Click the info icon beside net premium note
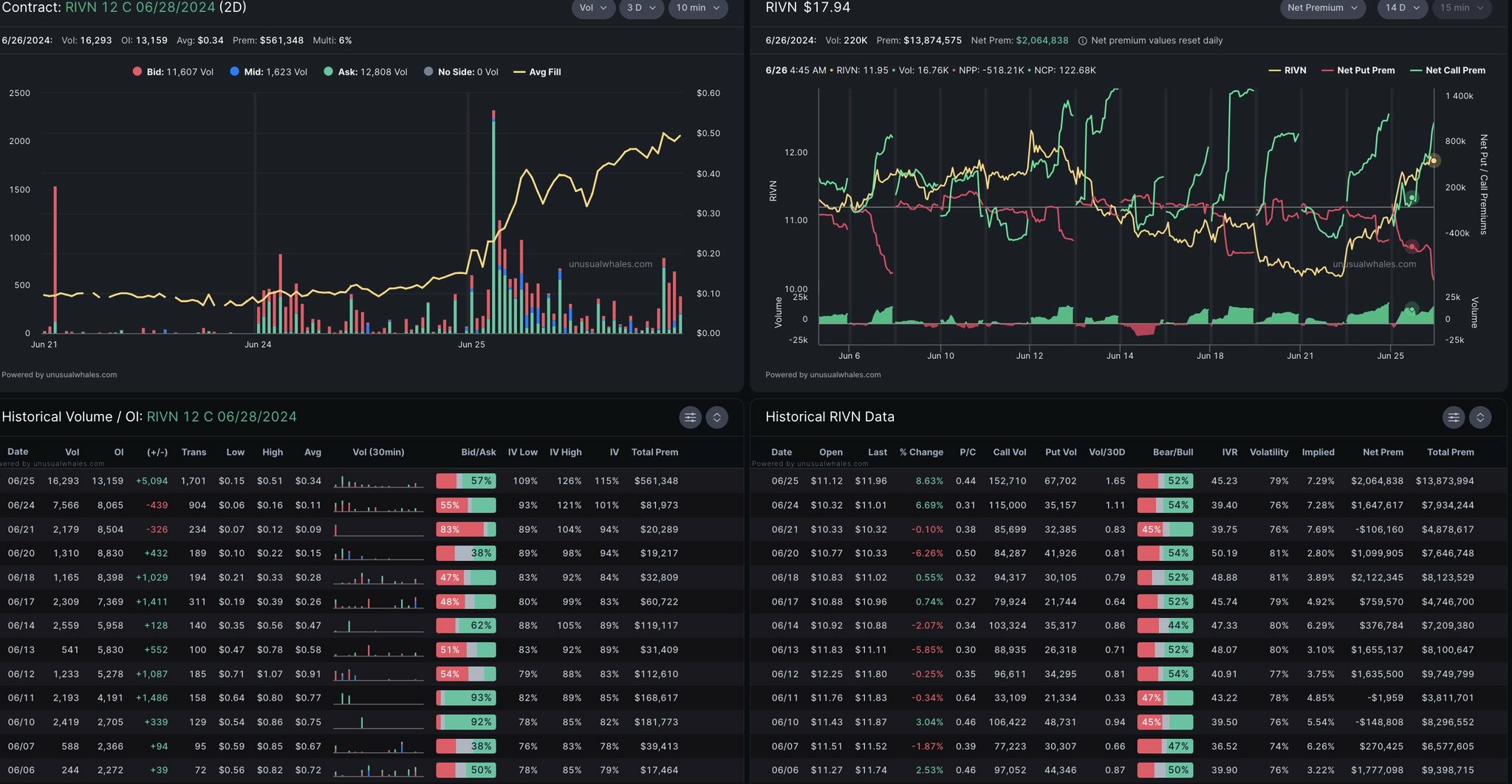Screen dimensions: 1512x784 click(1082, 41)
